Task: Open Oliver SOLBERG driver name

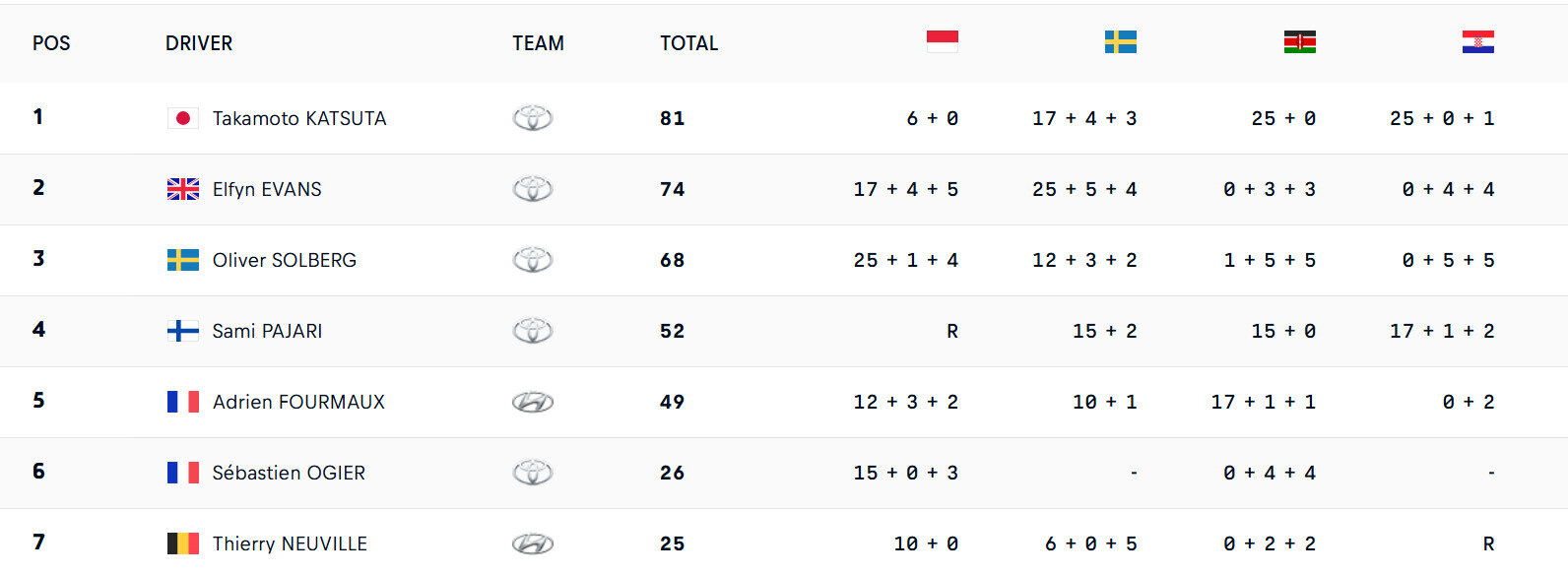Action: 285,260
